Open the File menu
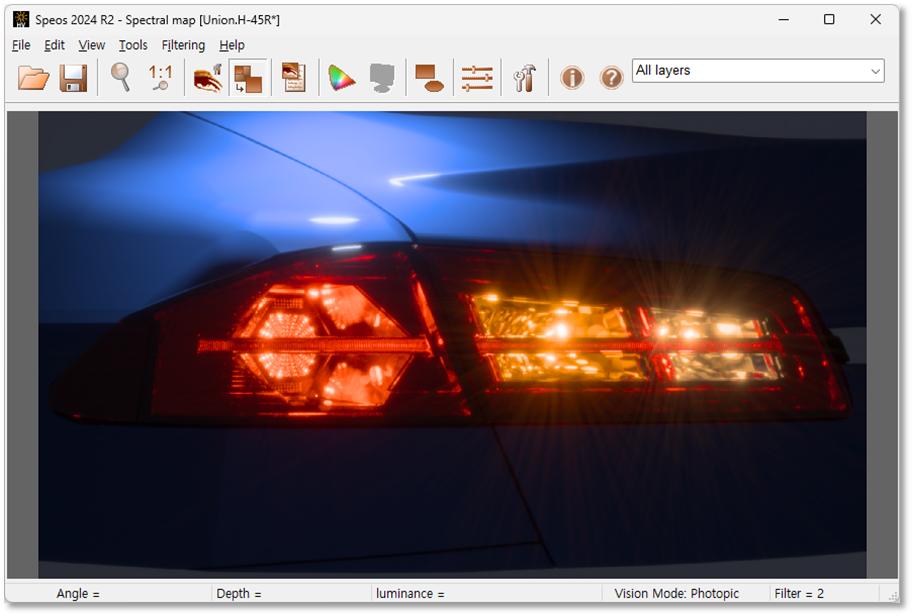The width and height of the screenshot is (913, 616). (x=21, y=45)
